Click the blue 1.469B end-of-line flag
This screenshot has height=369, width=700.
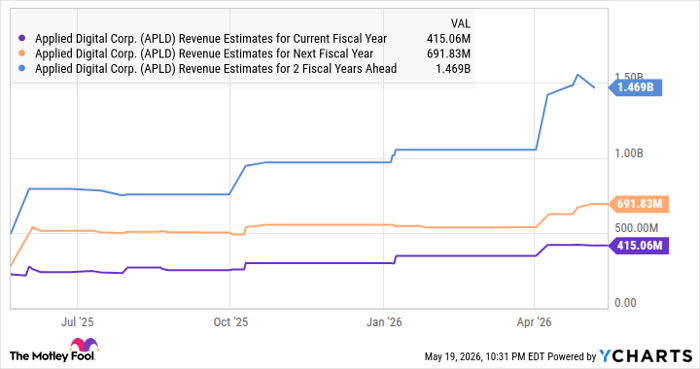coord(635,87)
